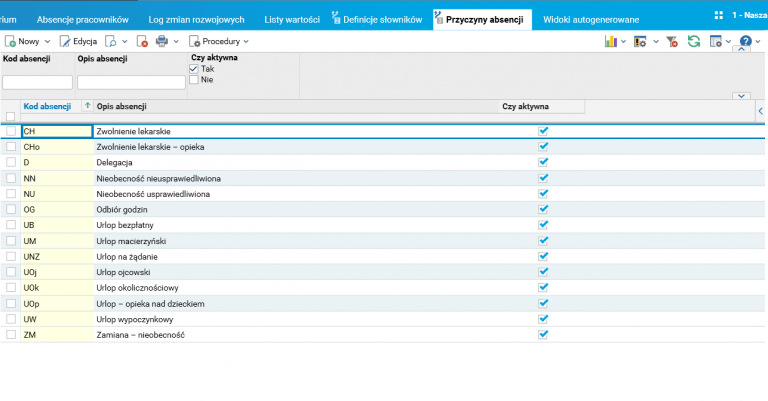Expand filter panel using down chevron

coord(741,96)
